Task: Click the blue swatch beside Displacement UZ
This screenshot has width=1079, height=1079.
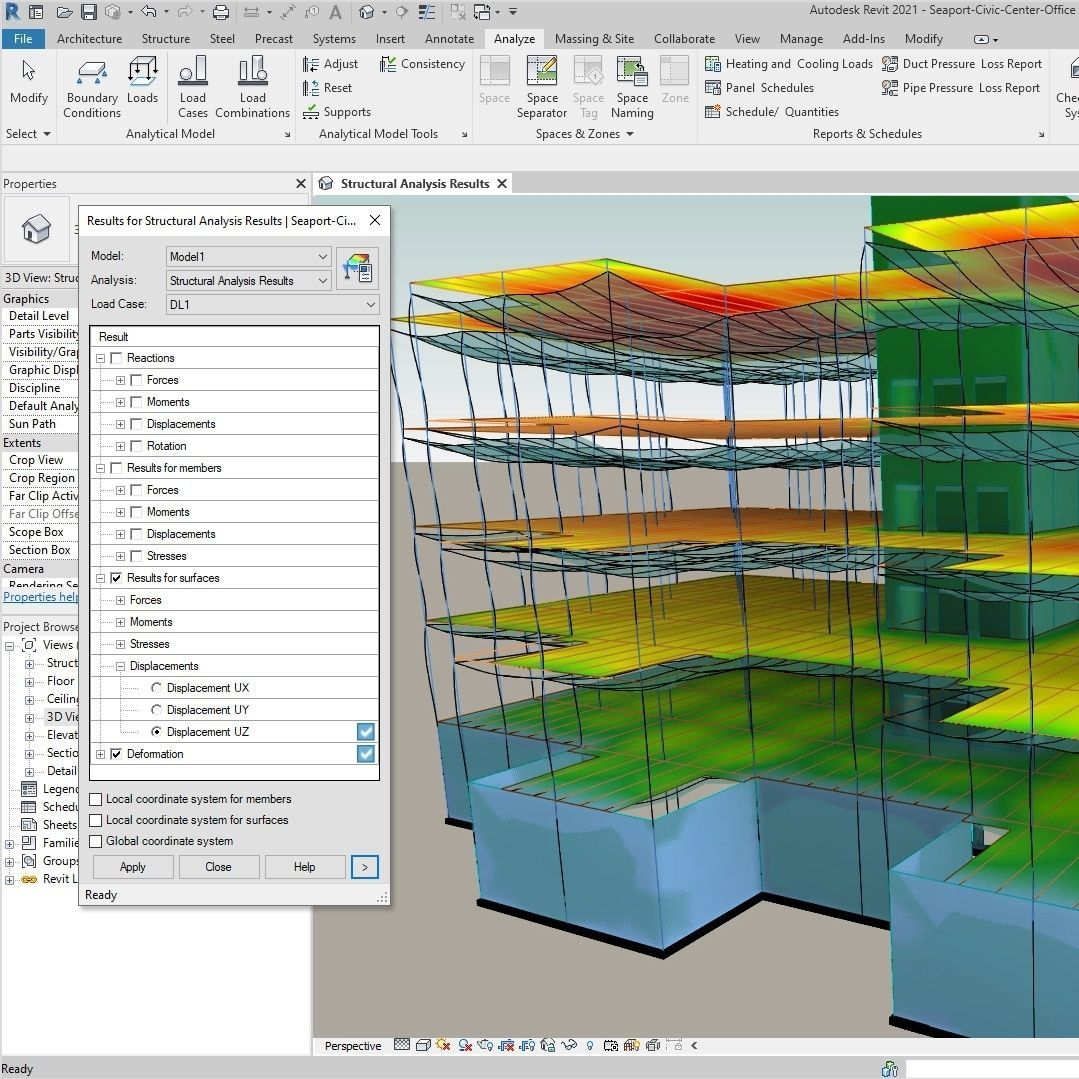Action: [366, 732]
